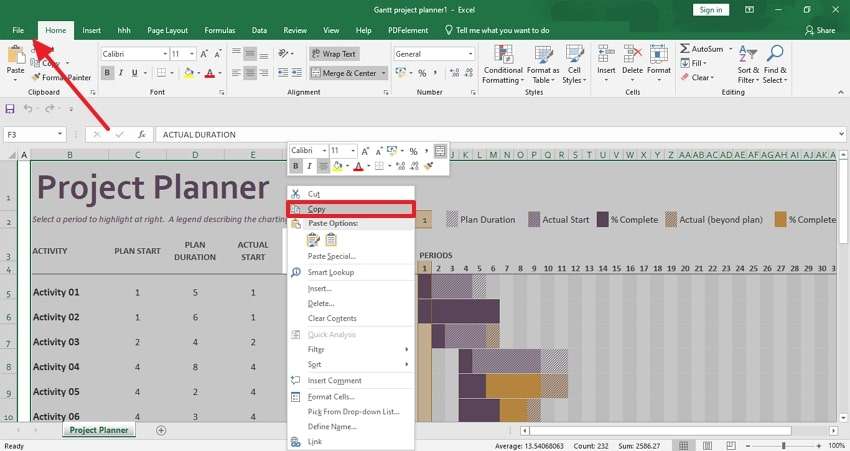Image resolution: width=850 pixels, height=451 pixels.
Task: Decrease font size in the ribbon
Action: (218, 54)
